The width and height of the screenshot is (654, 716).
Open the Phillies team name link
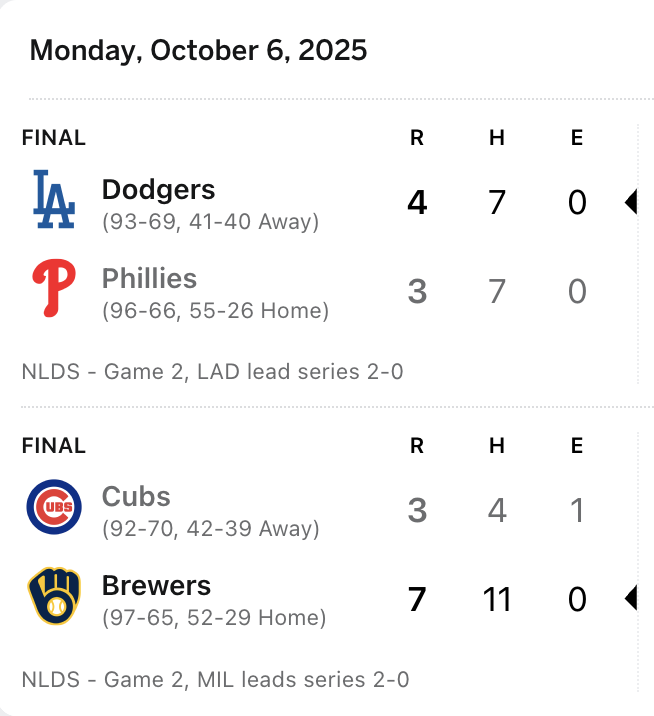click(149, 278)
